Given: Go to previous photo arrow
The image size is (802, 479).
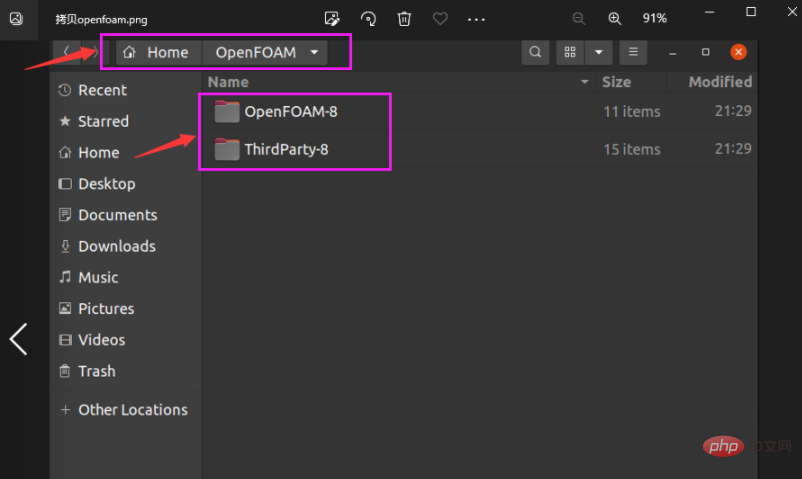Looking at the screenshot, I should click(19, 339).
